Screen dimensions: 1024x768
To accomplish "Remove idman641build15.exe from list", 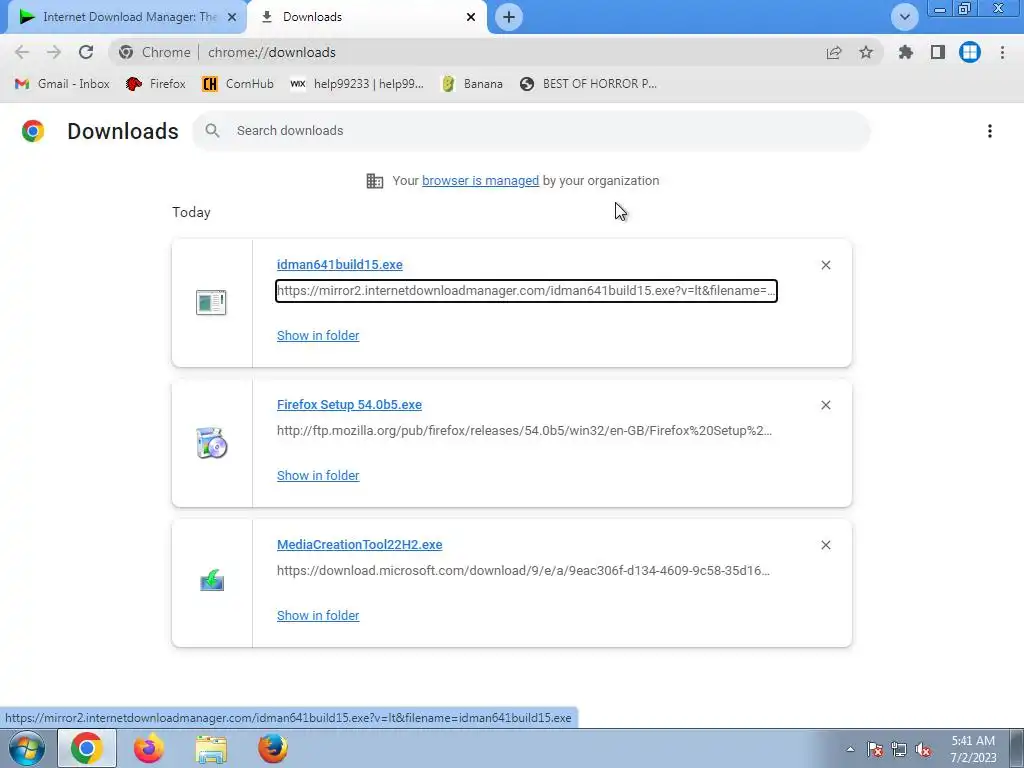I will coord(825,264).
